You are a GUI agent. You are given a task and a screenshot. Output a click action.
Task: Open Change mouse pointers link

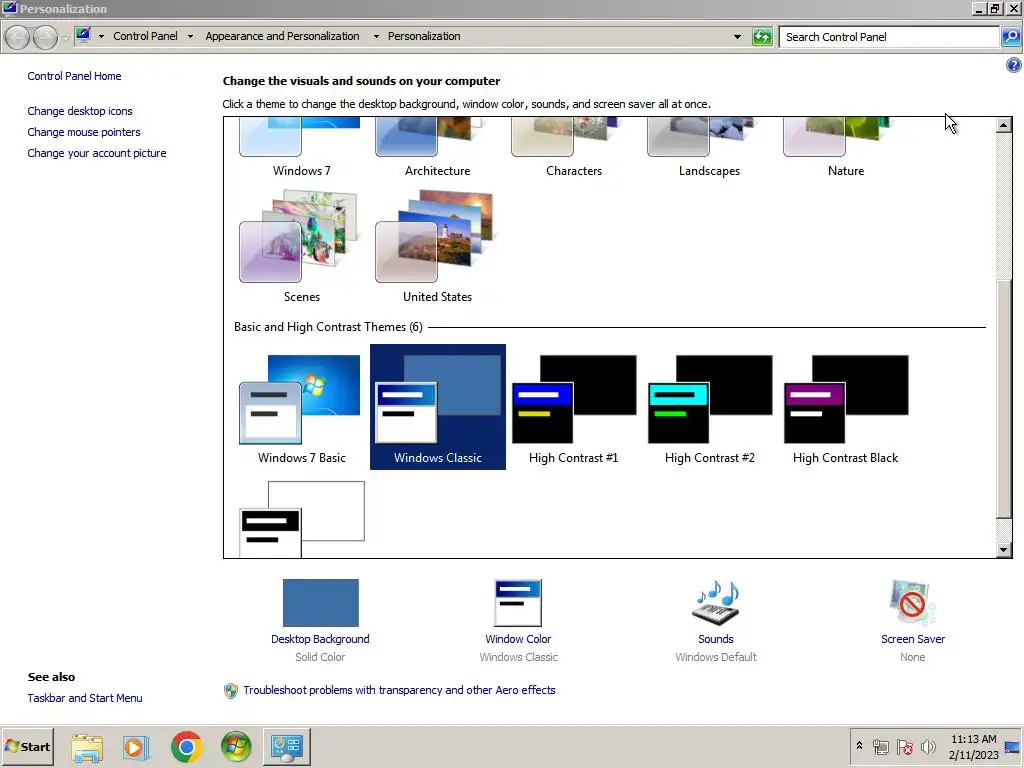84,132
